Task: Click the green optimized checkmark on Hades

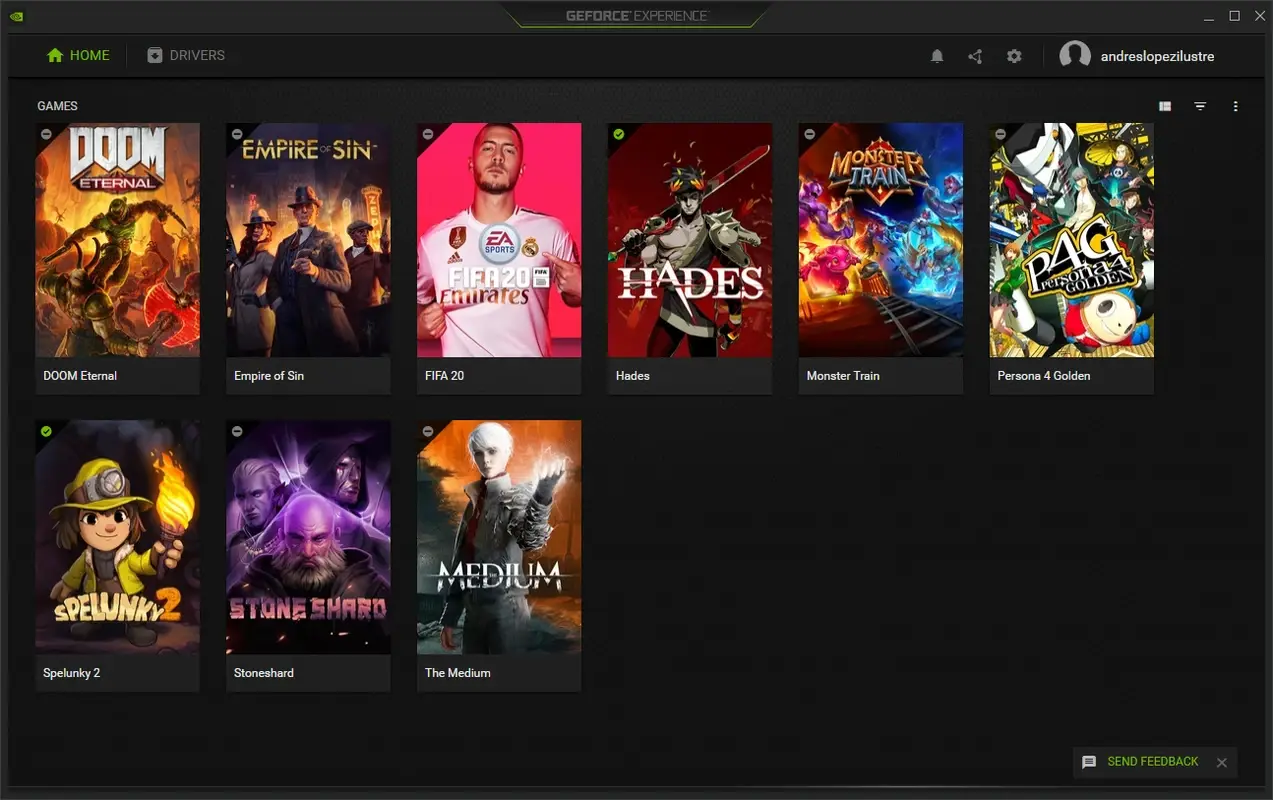Action: coord(618,133)
